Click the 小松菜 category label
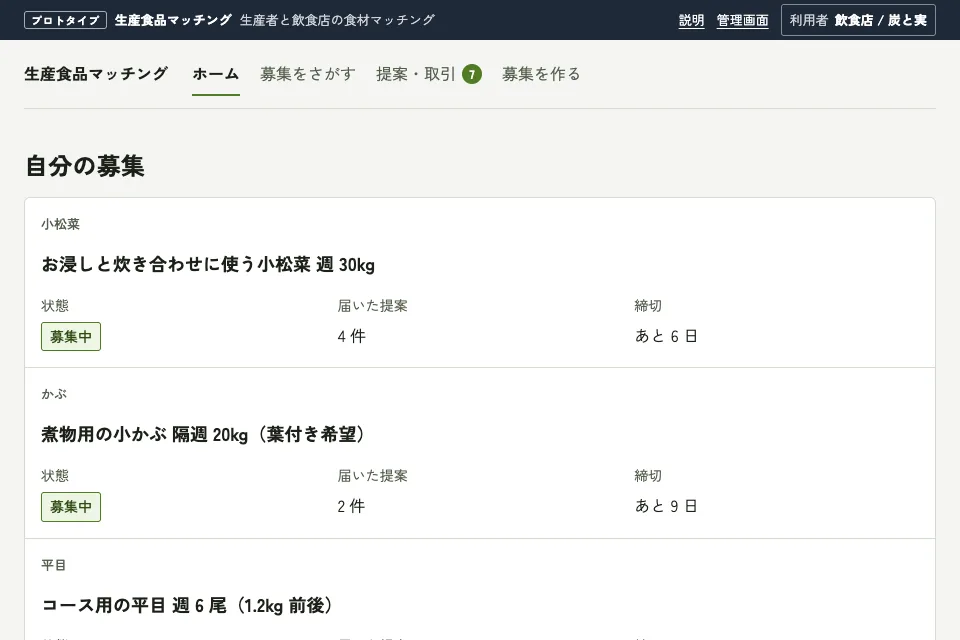960x640 pixels. point(61,224)
